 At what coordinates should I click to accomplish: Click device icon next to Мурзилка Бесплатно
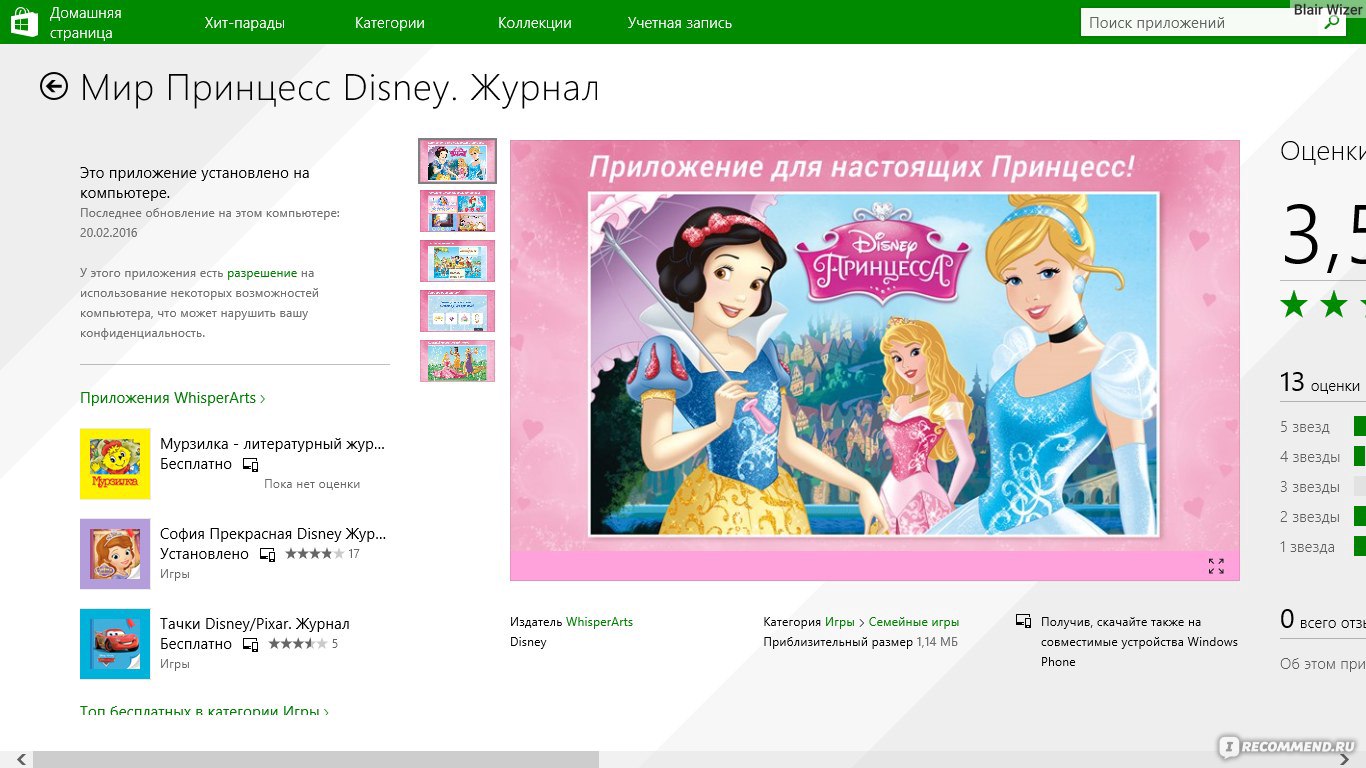coord(251,465)
